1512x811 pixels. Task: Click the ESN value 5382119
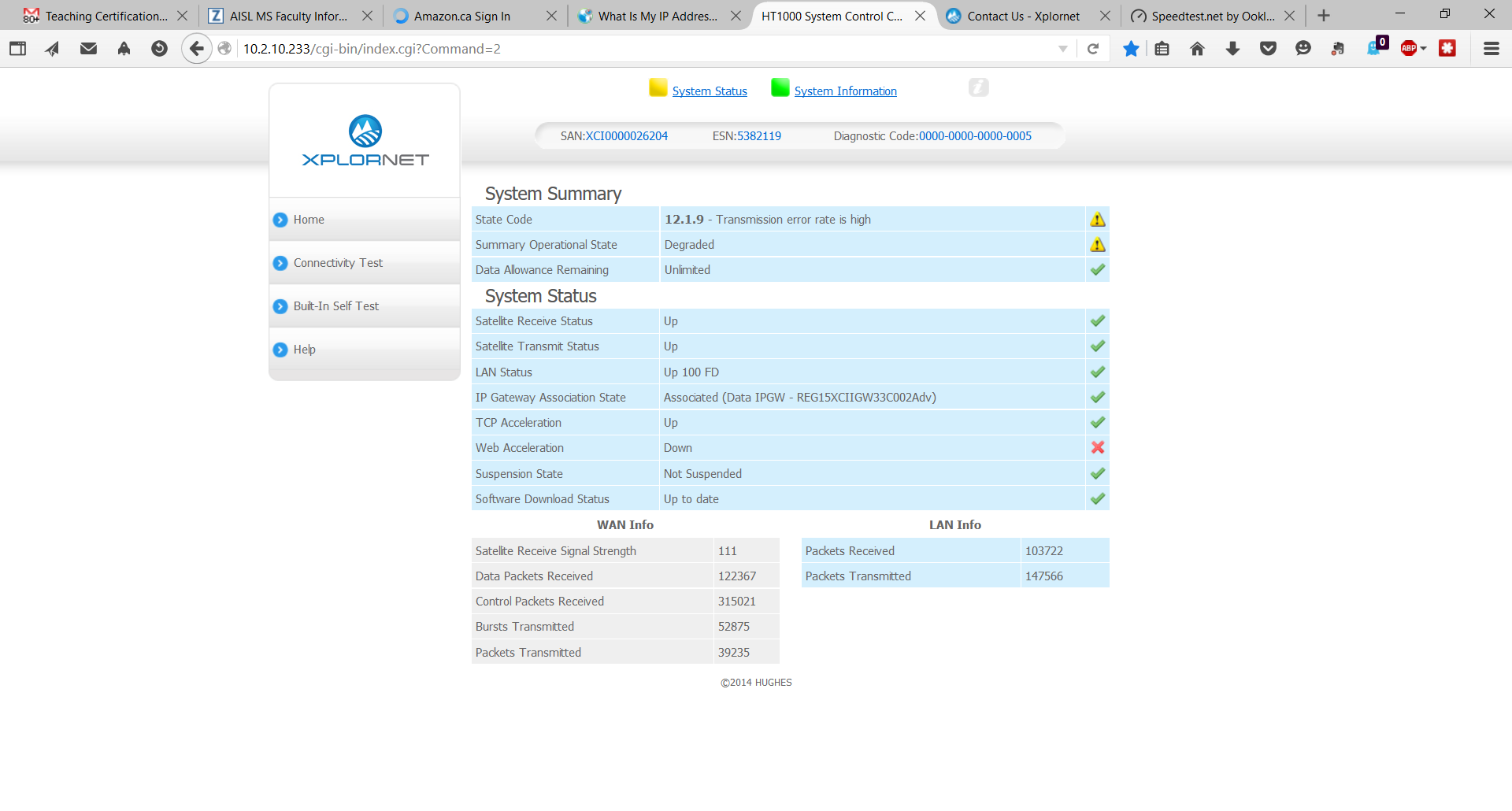coord(759,136)
